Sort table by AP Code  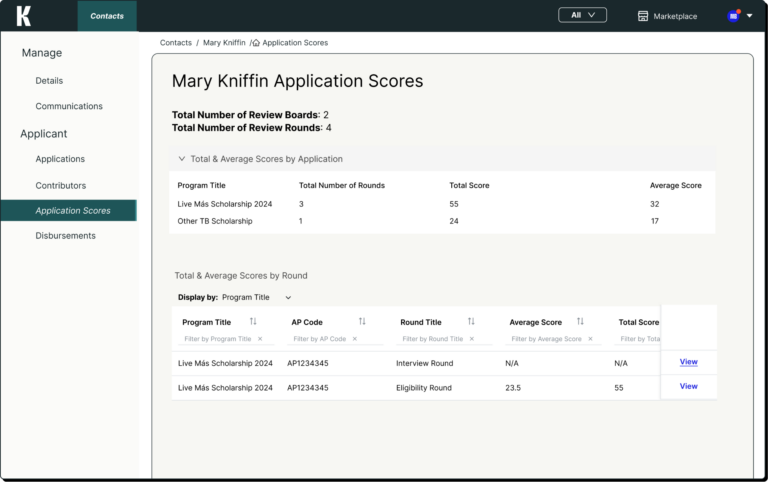click(362, 321)
